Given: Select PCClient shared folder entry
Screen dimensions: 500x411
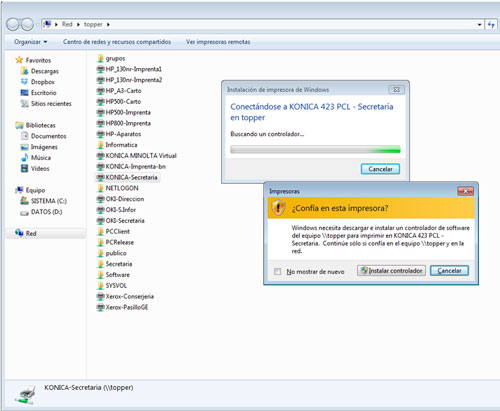Looking at the screenshot, I should tap(113, 231).
